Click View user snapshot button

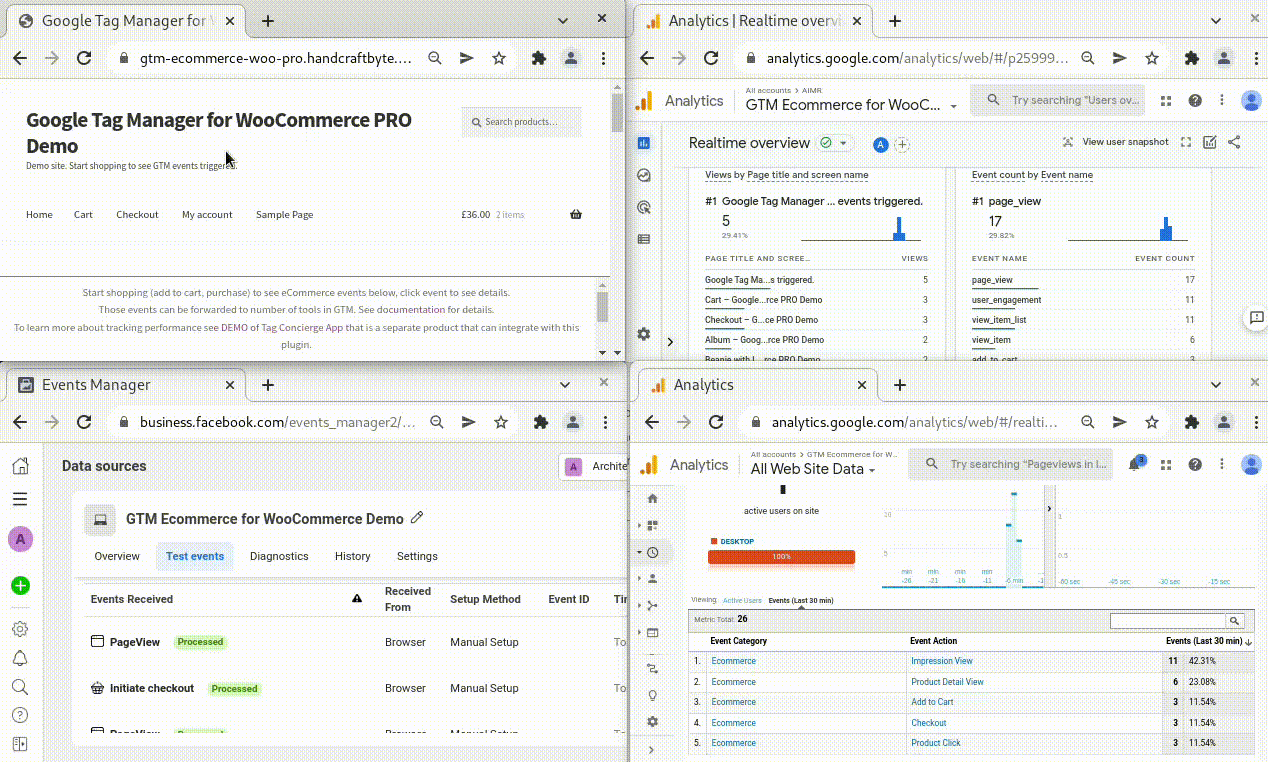pos(1116,142)
